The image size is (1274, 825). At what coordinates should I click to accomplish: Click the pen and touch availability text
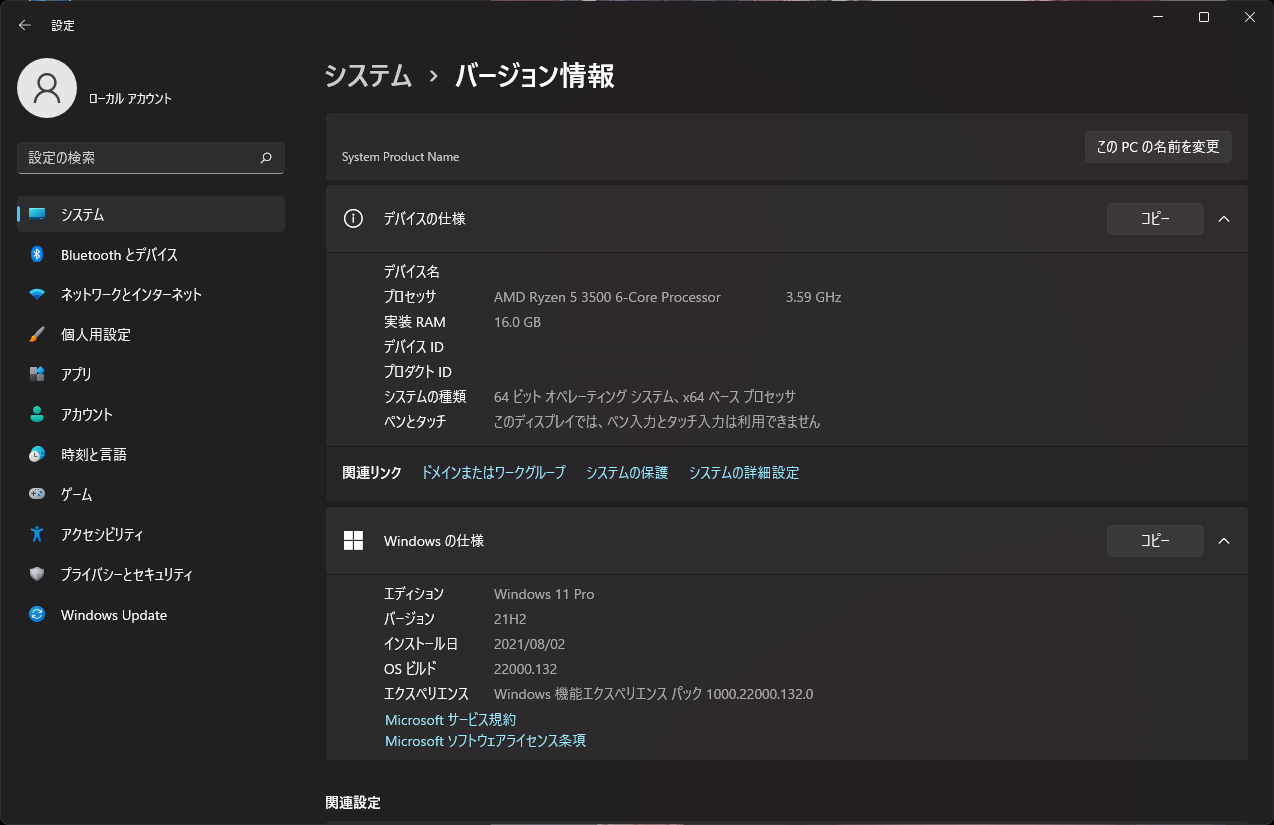(x=657, y=422)
